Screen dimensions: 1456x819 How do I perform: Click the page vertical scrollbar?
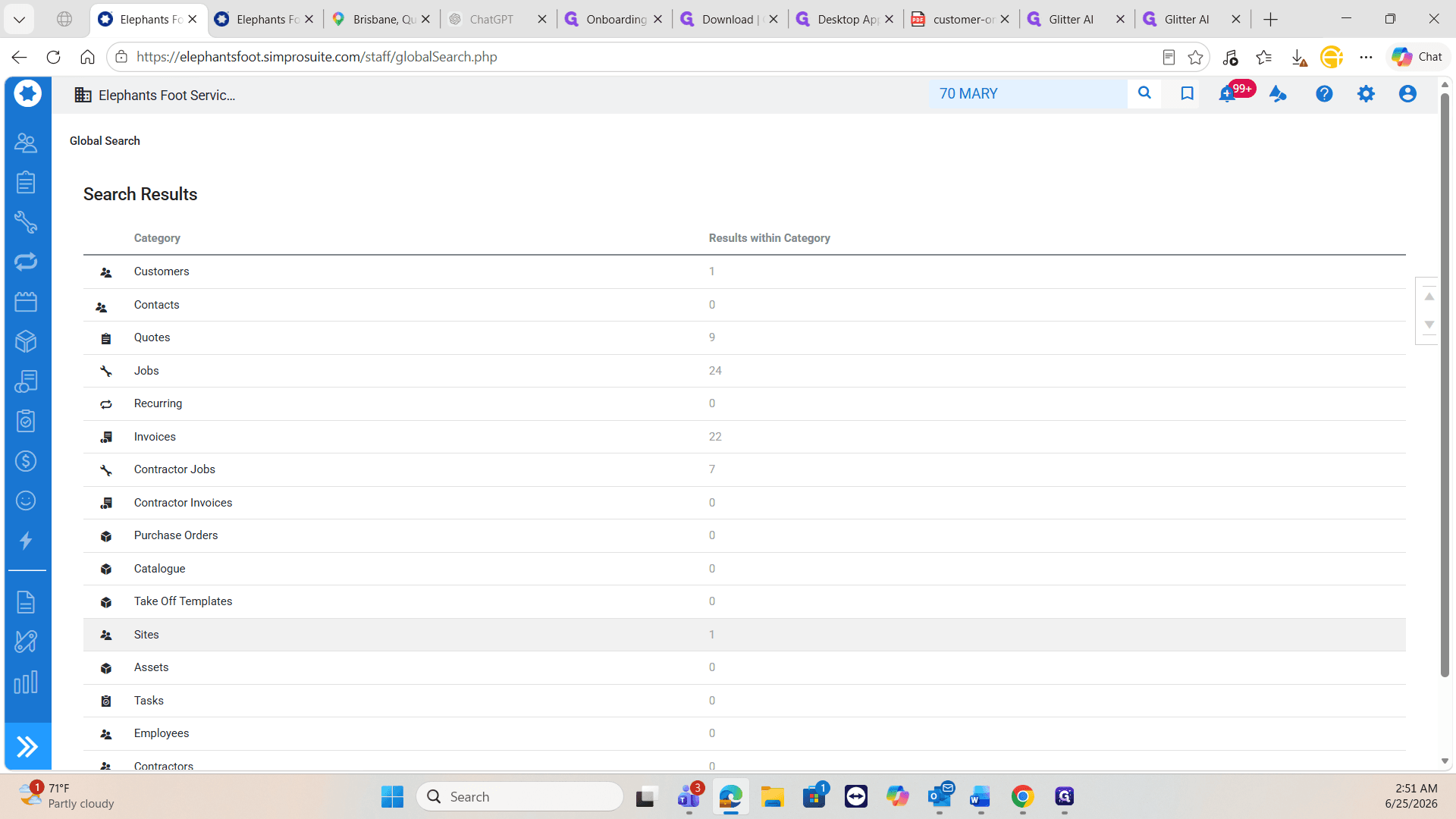point(1445,384)
